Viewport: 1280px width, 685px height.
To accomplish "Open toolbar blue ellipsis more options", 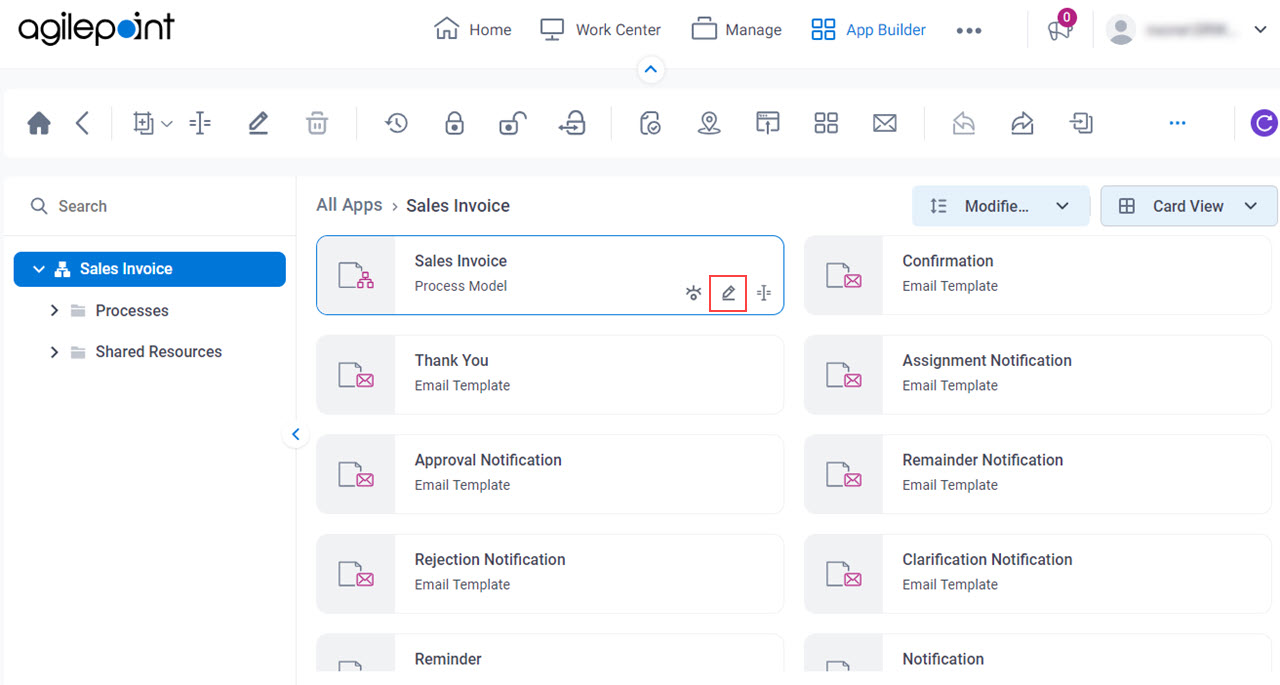I will coord(1177,123).
